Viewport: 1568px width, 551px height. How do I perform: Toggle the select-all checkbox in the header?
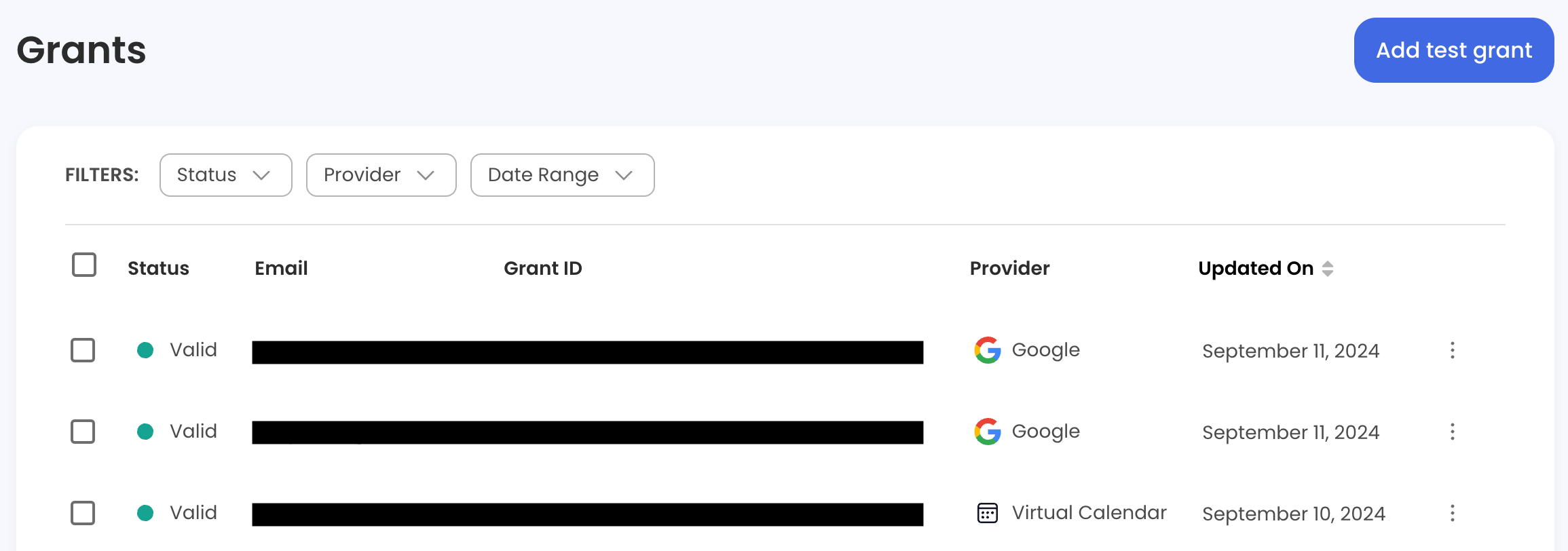click(83, 265)
